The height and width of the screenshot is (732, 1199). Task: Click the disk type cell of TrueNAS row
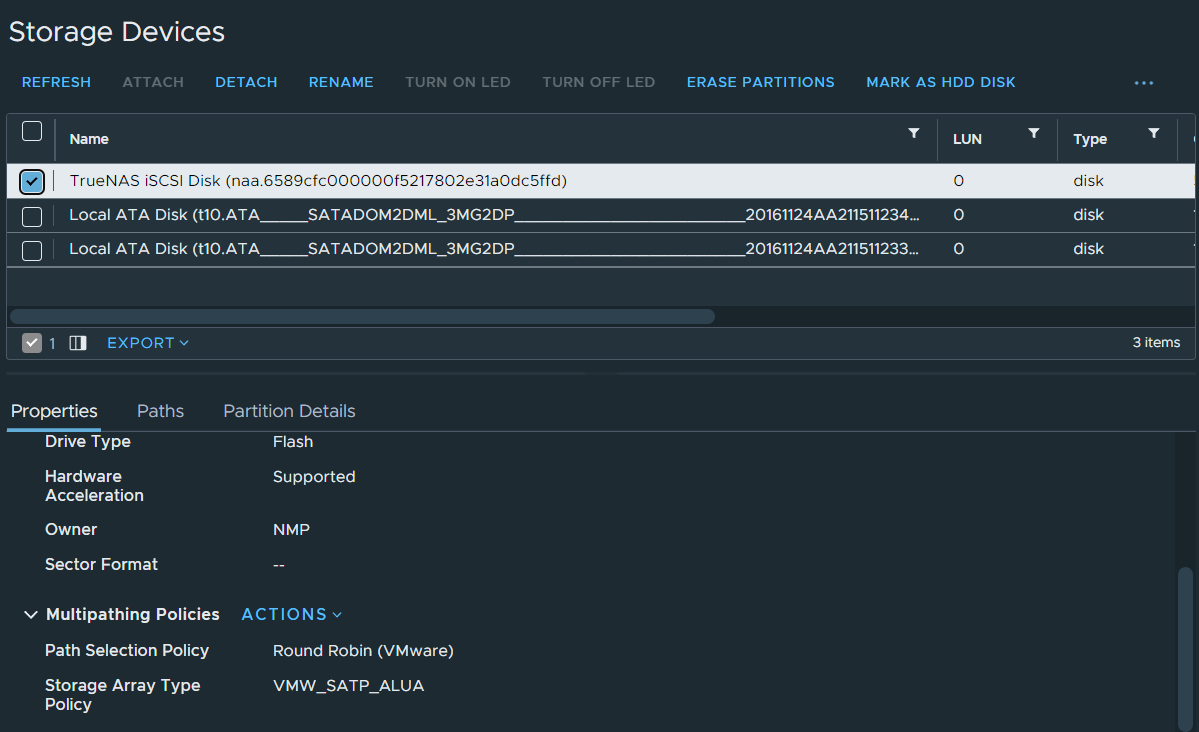coord(1088,181)
